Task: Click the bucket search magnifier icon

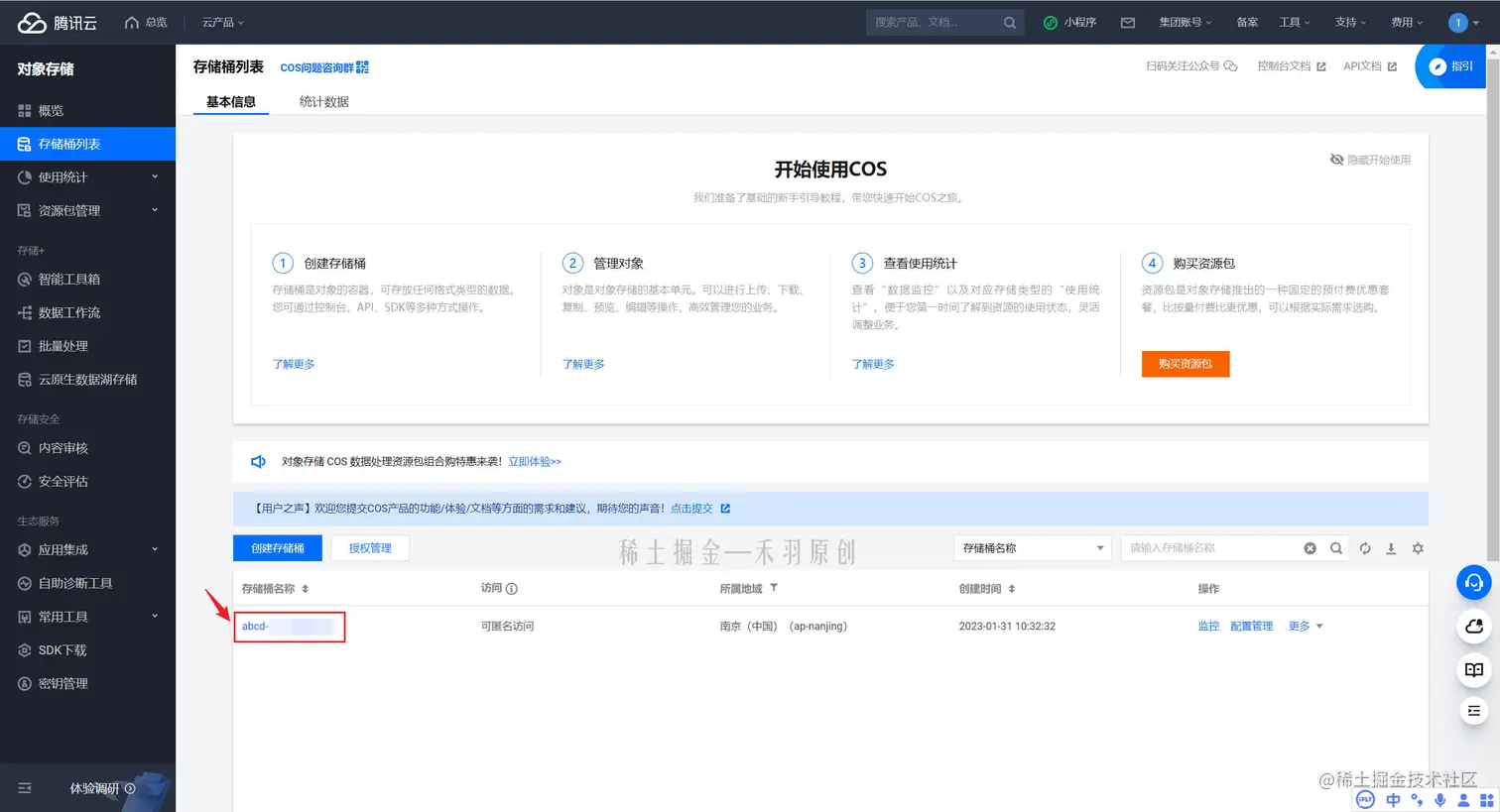Action: click(1336, 548)
